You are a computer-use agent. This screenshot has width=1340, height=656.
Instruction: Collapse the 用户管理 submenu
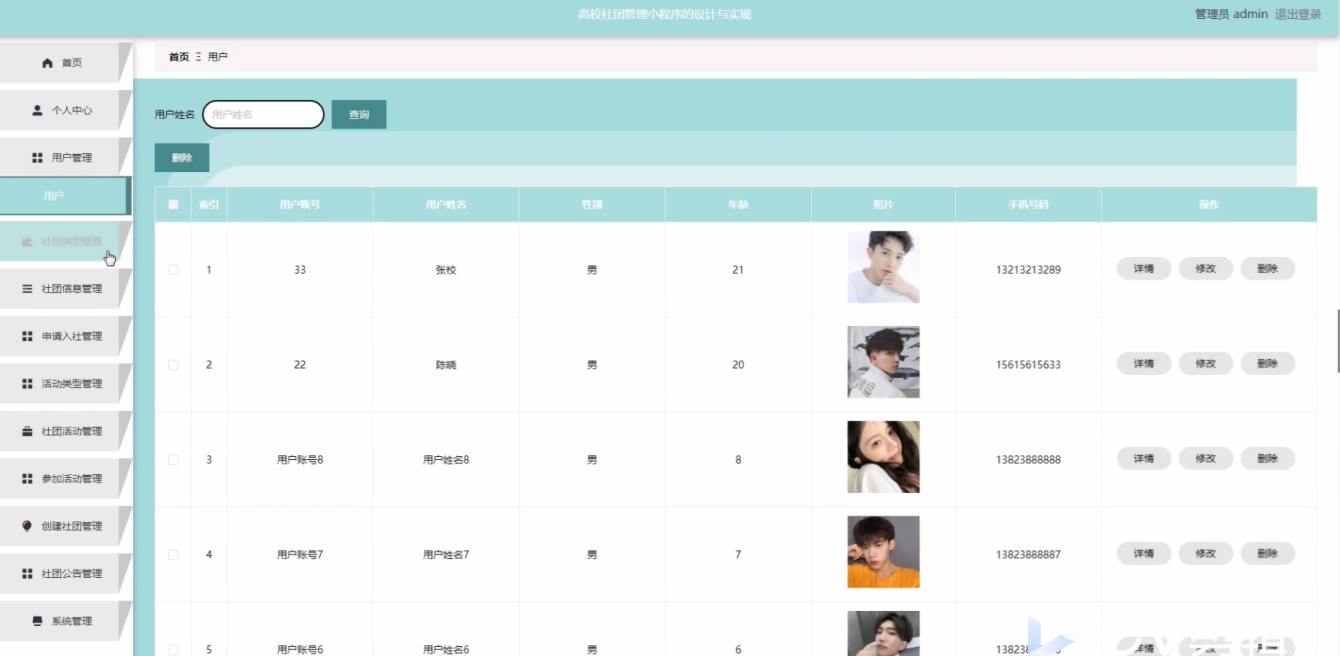(66, 157)
